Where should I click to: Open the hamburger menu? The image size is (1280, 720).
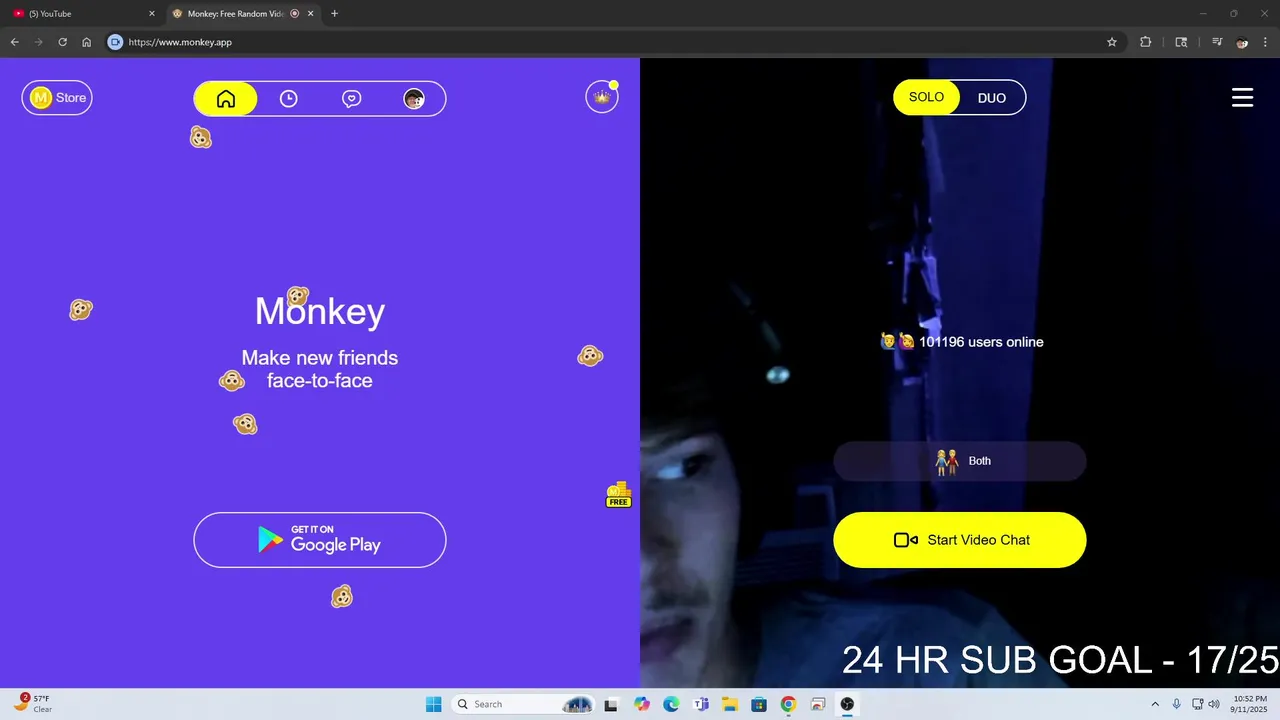1242,97
